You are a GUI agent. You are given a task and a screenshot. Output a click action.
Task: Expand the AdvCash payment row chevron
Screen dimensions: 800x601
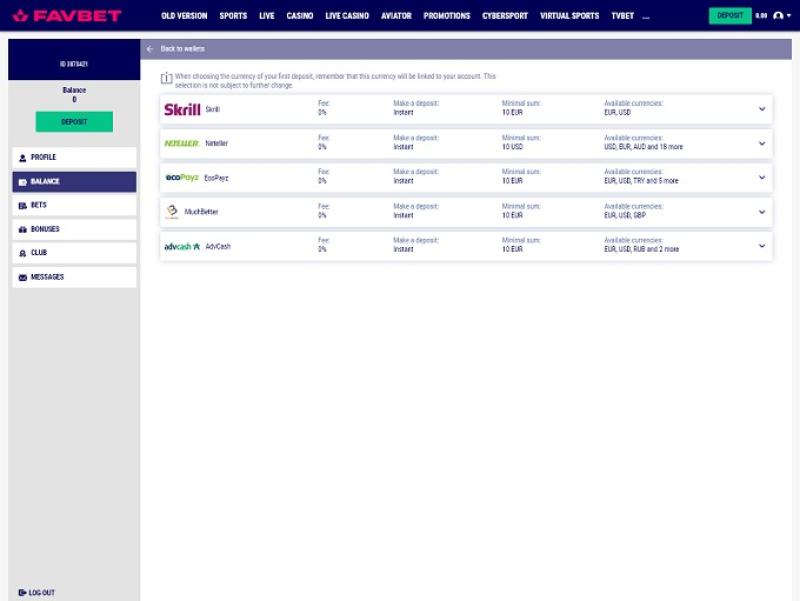click(x=762, y=246)
